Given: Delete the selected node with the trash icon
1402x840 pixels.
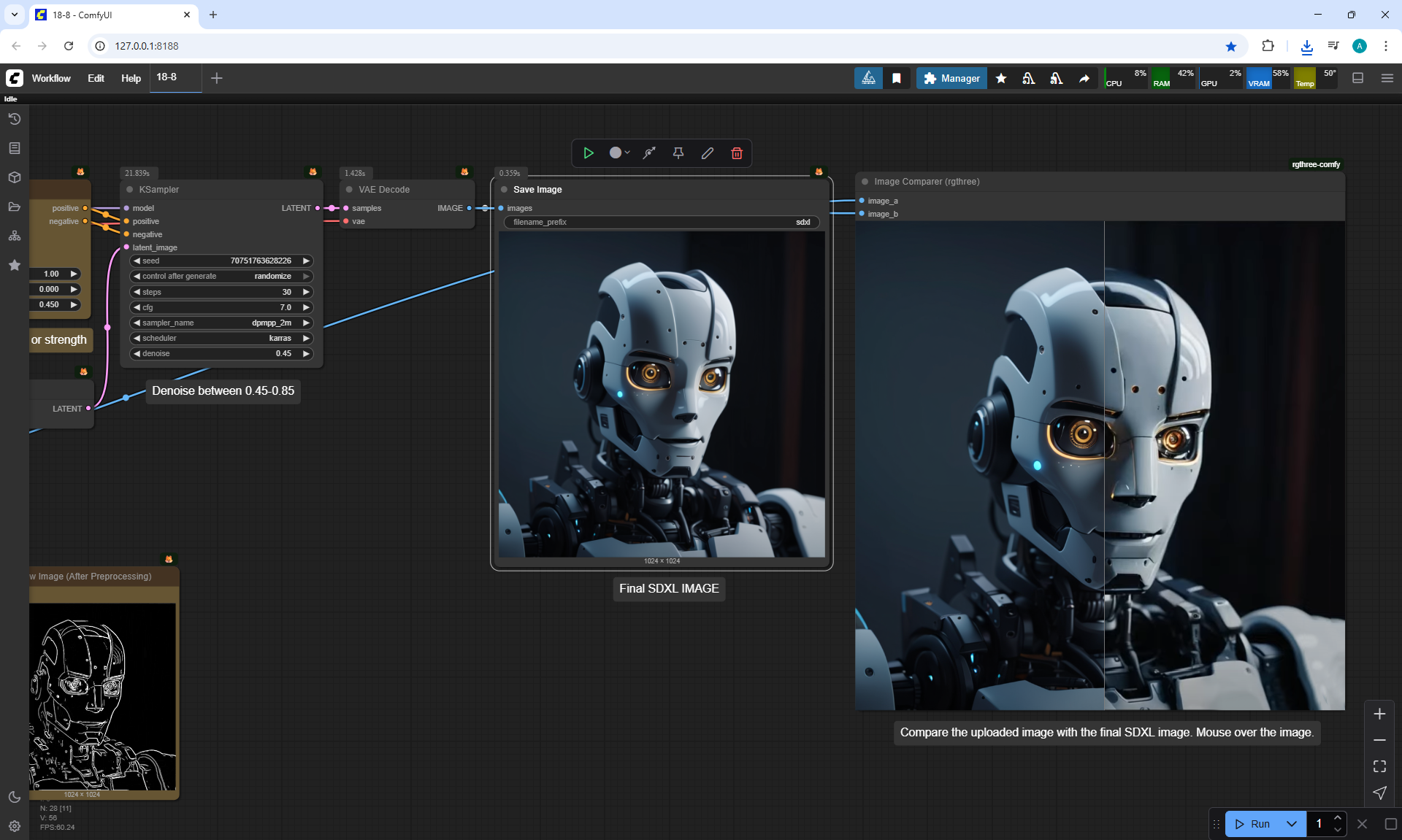Looking at the screenshot, I should 737,153.
